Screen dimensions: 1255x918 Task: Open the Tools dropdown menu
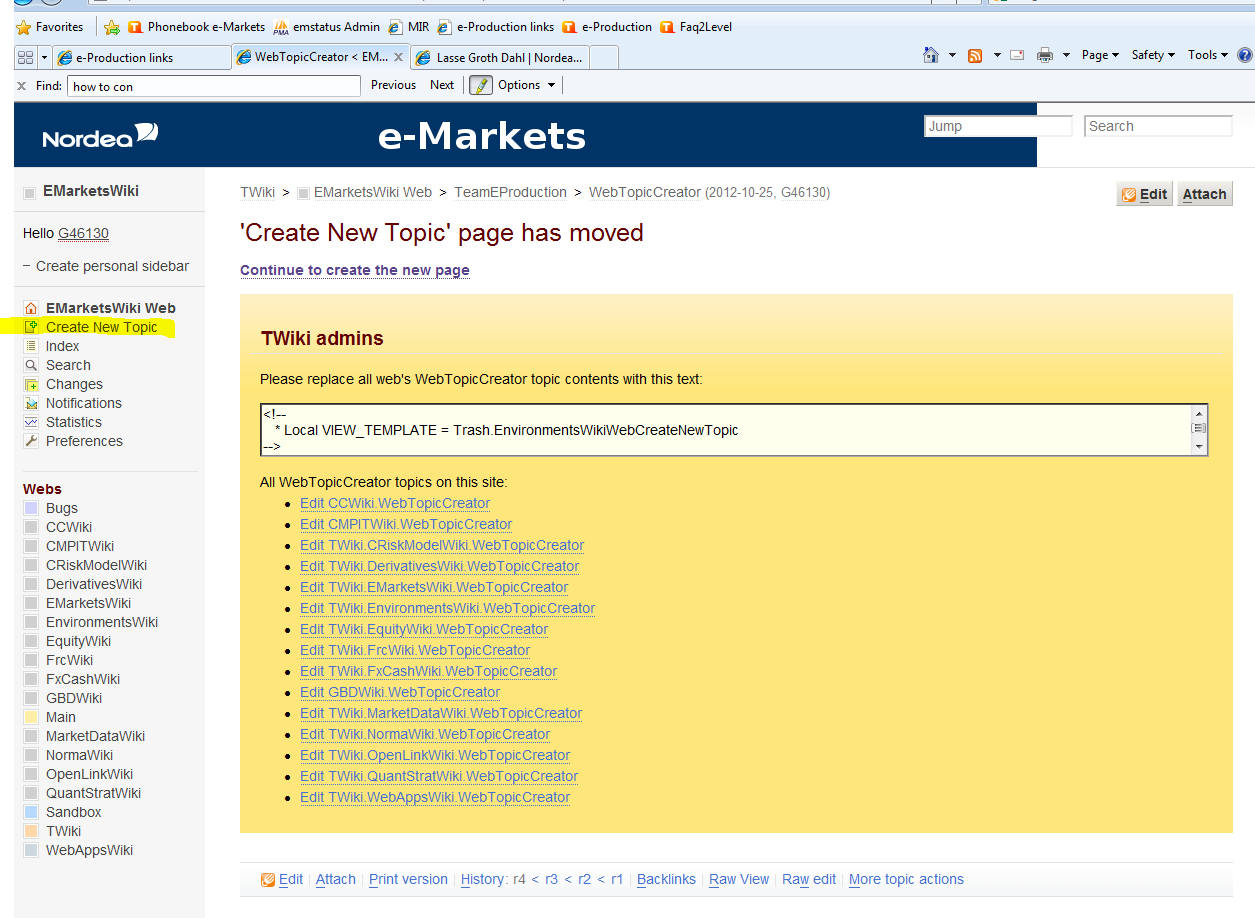tap(1208, 55)
